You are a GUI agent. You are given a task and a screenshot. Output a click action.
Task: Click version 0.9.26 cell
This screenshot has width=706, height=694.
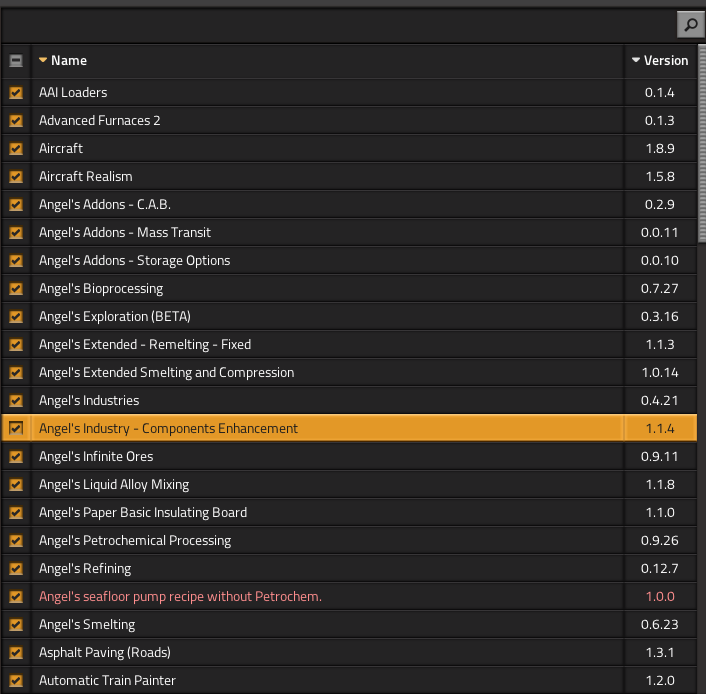click(660, 540)
